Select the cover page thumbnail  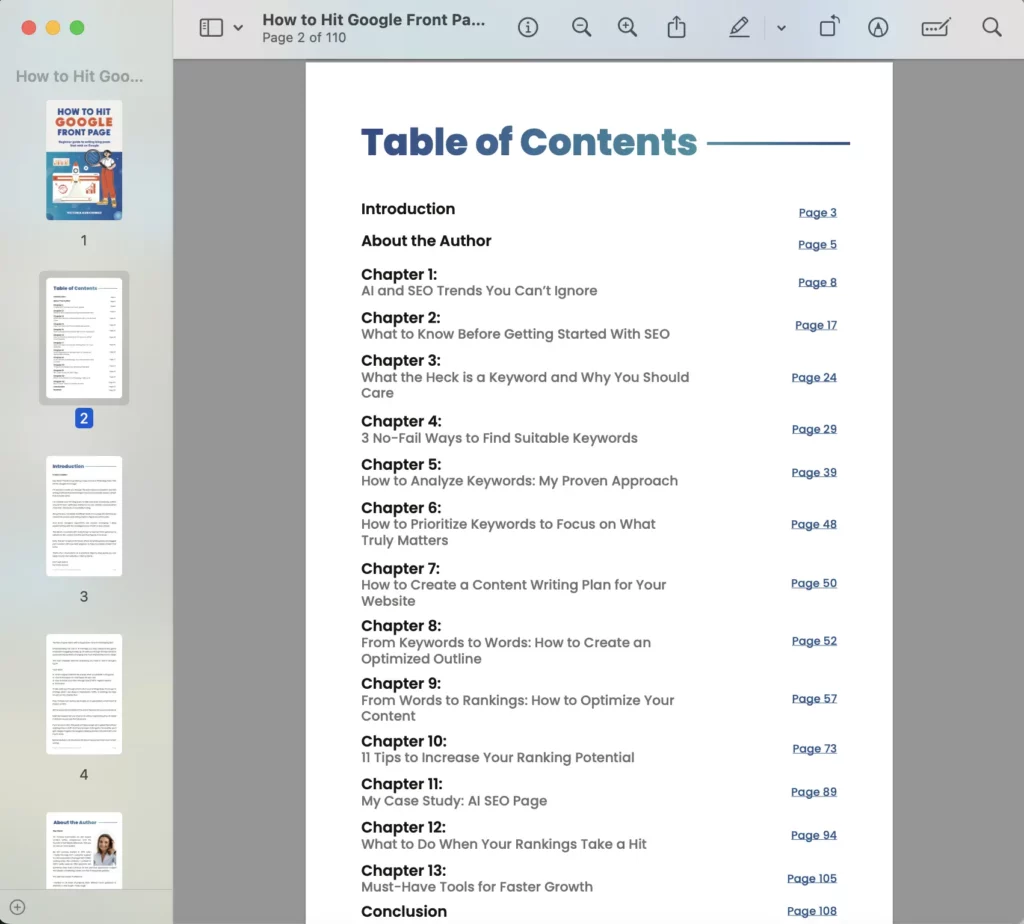84,160
